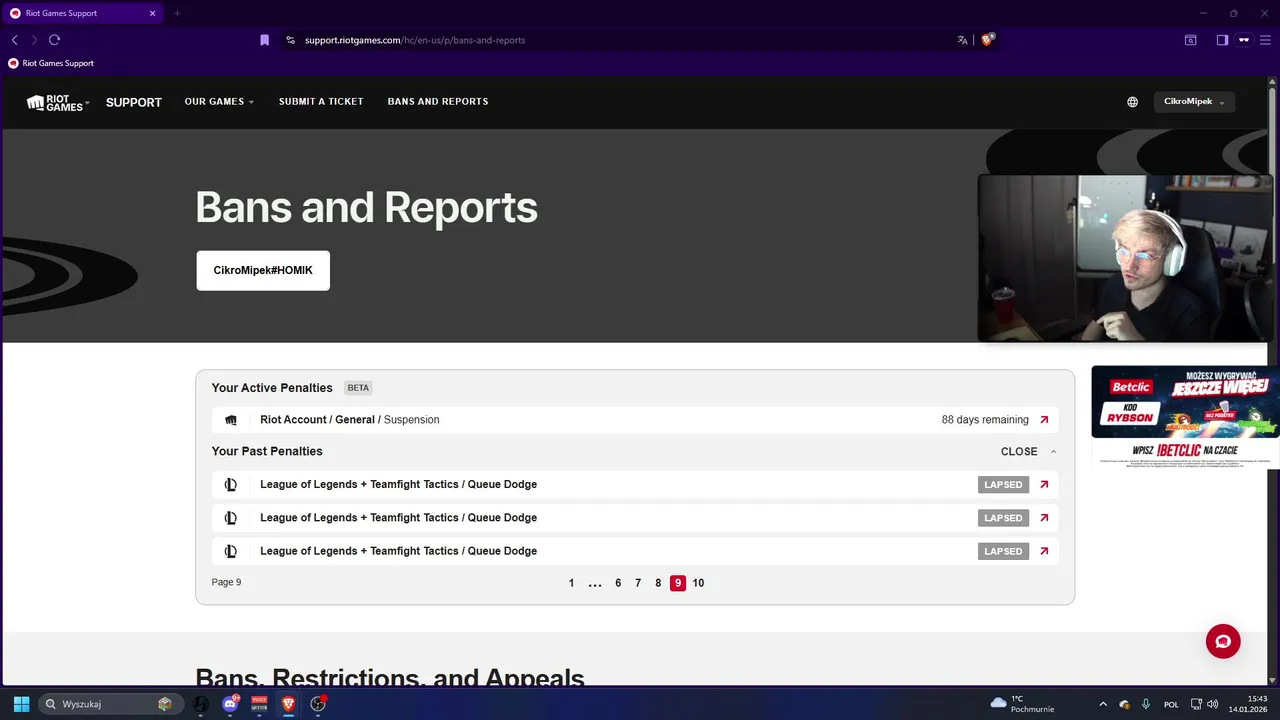
Task: Go to penalties page 6
Action: tap(618, 583)
